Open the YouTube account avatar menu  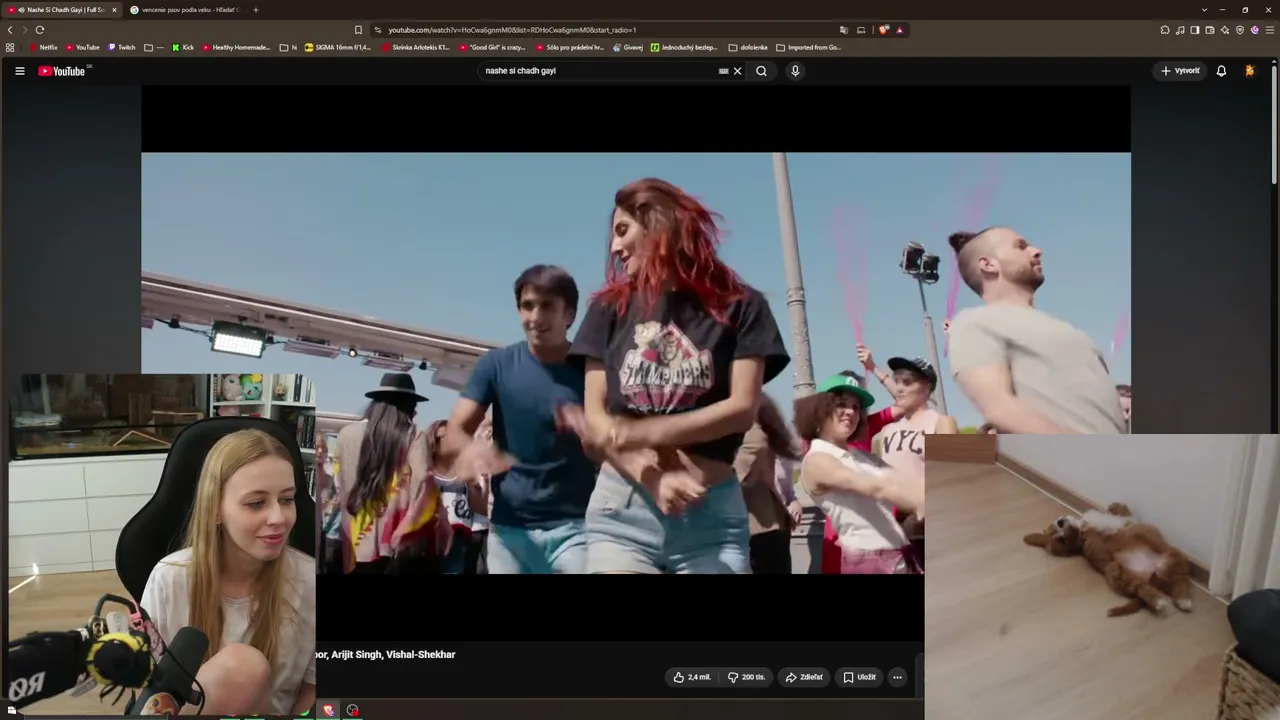pos(1249,71)
